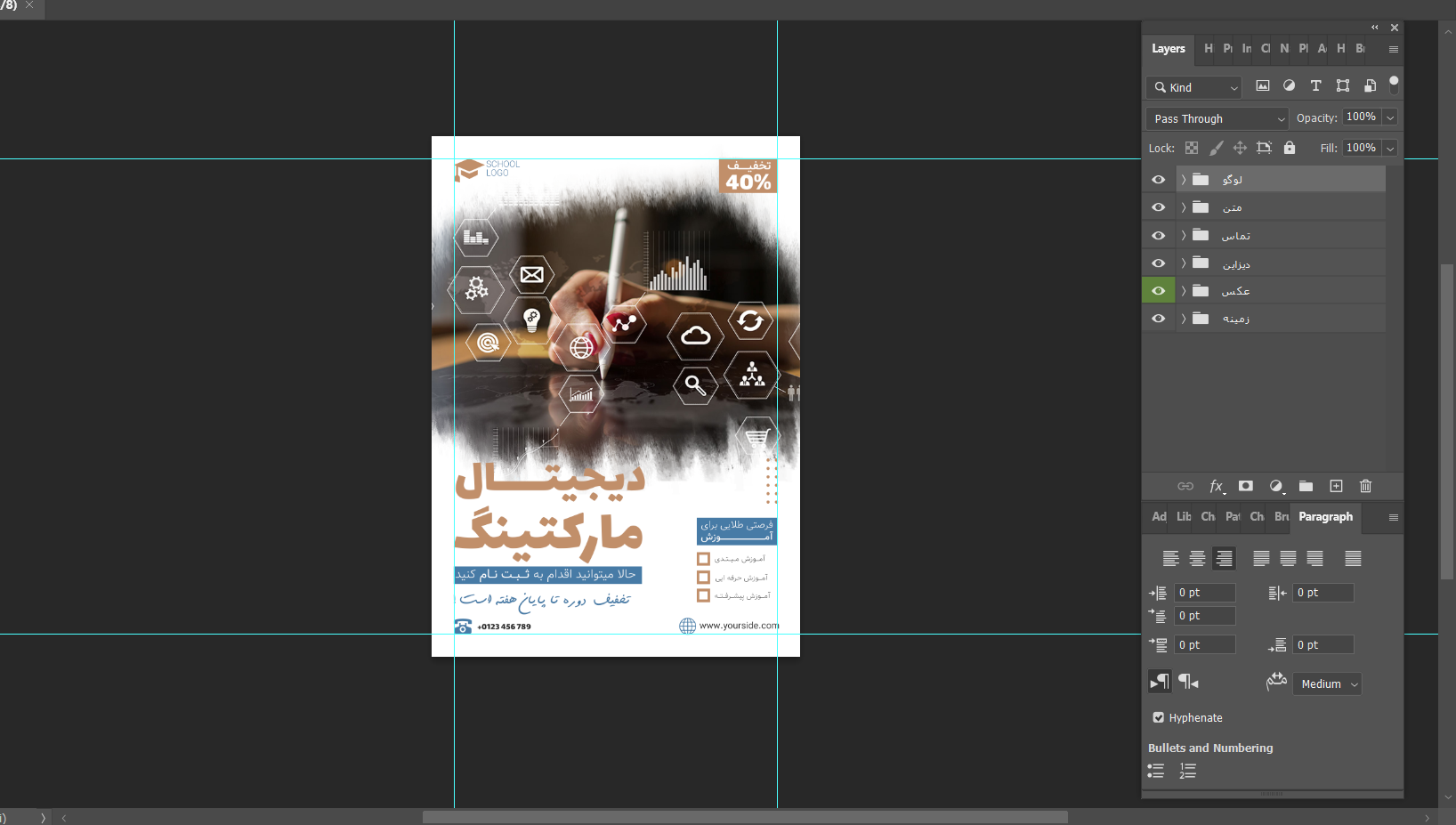Hide the تماس layer group
The image size is (1456, 825).
pos(1158,236)
